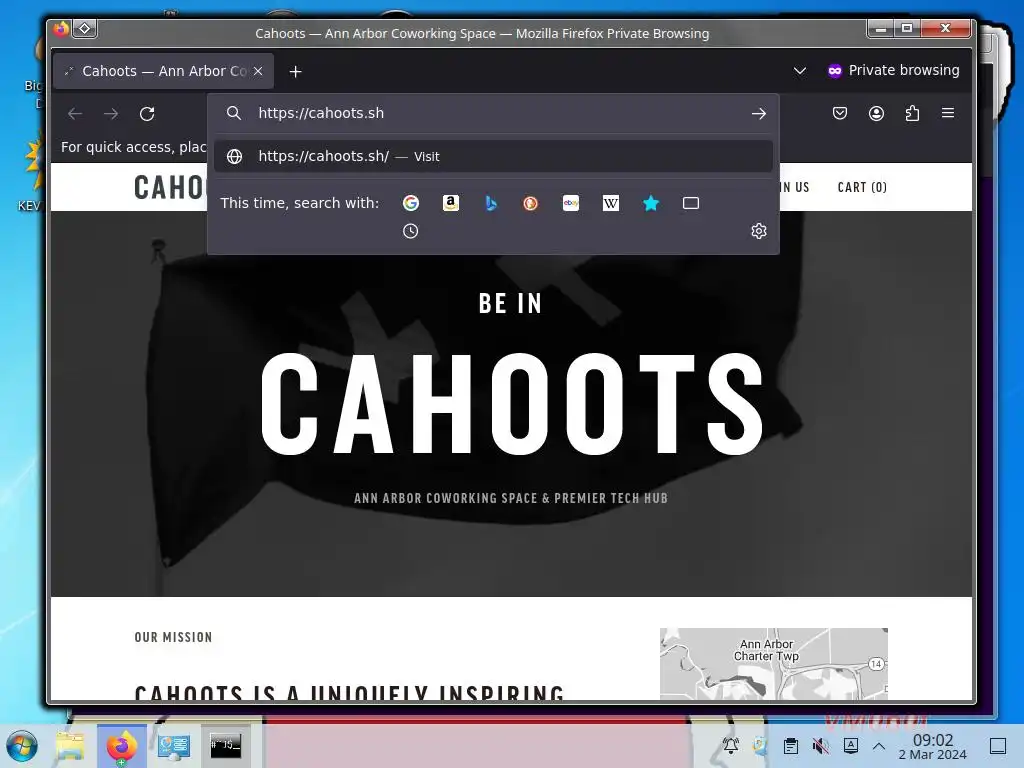
Task: Click the Private browsing indicator
Action: click(x=893, y=71)
